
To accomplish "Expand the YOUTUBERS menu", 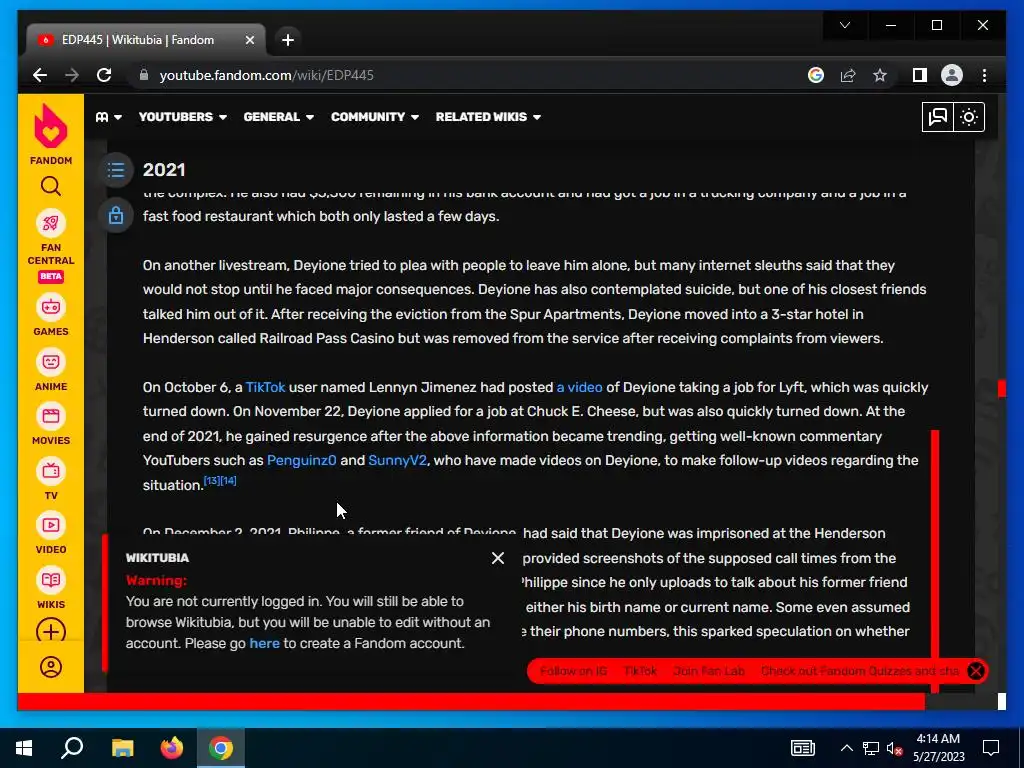I will pos(183,117).
